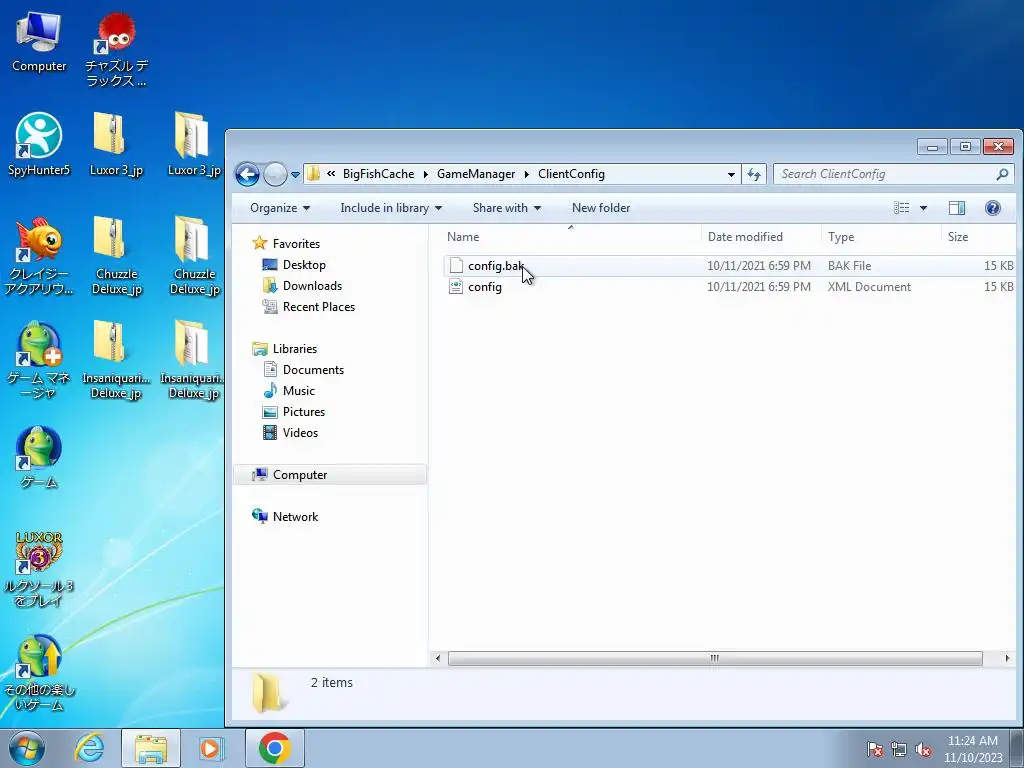Screen dimensions: 1024x768
Task: Sort by the Size column header
Action: pyautogui.click(x=978, y=236)
